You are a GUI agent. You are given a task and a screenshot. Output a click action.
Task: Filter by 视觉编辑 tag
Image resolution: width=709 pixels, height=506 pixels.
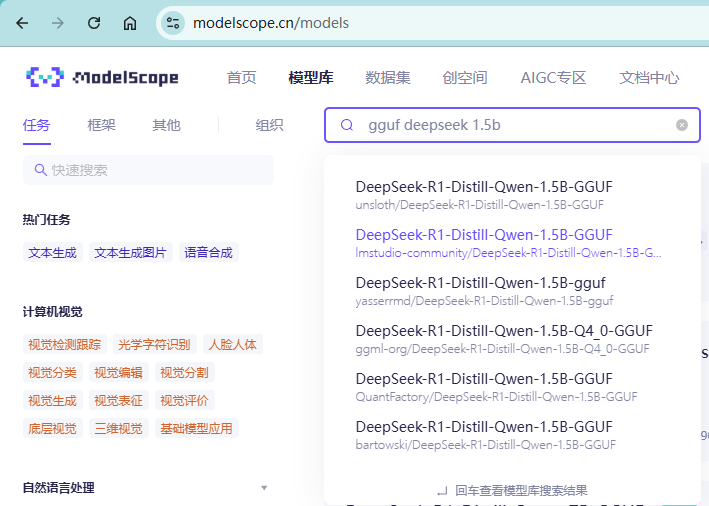(x=118, y=373)
